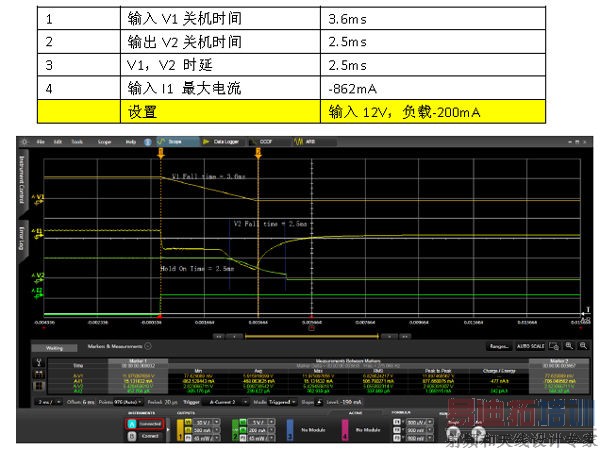The width and height of the screenshot is (600, 450).
Task: Toggle output 2 I2 trace checkbox
Action: (243, 430)
